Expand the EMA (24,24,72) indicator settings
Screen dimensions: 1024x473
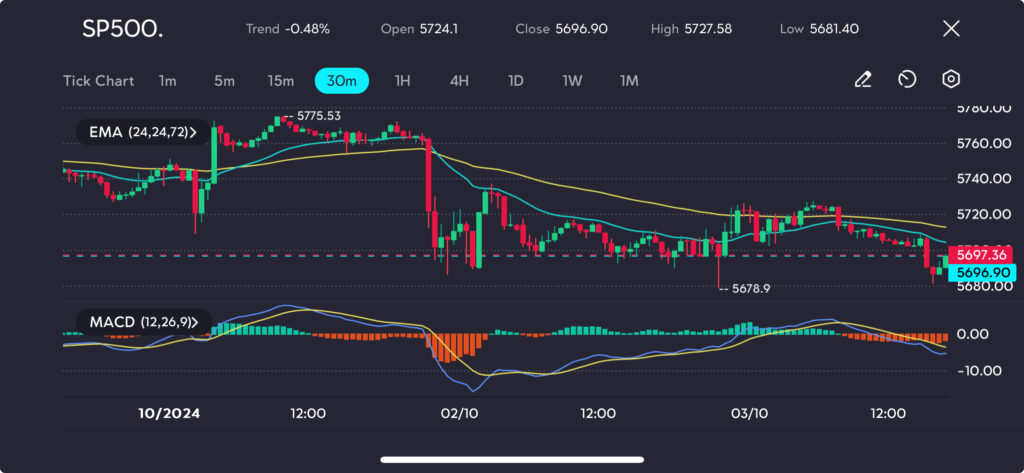[x=137, y=131]
